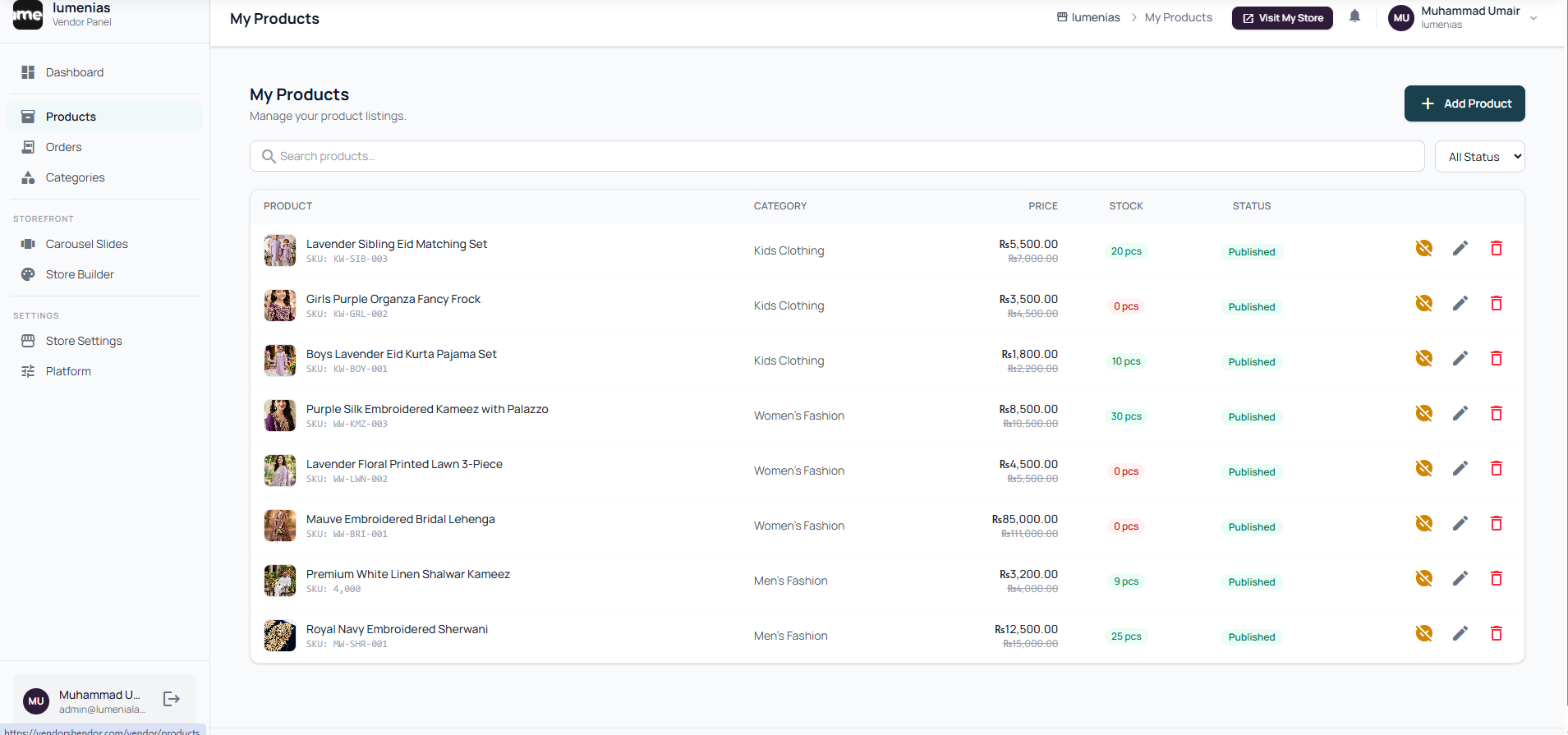Toggle visibility of Lavender Floral Printed Lawn 3-Piece
The width and height of the screenshot is (1568, 735).
point(1424,468)
